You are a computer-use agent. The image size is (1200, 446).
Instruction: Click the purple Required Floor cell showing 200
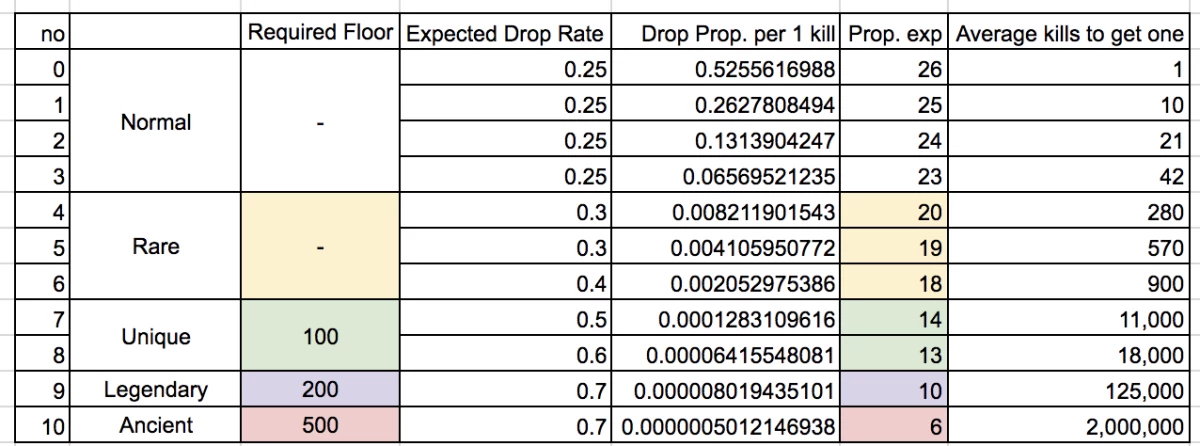pyautogui.click(x=321, y=390)
